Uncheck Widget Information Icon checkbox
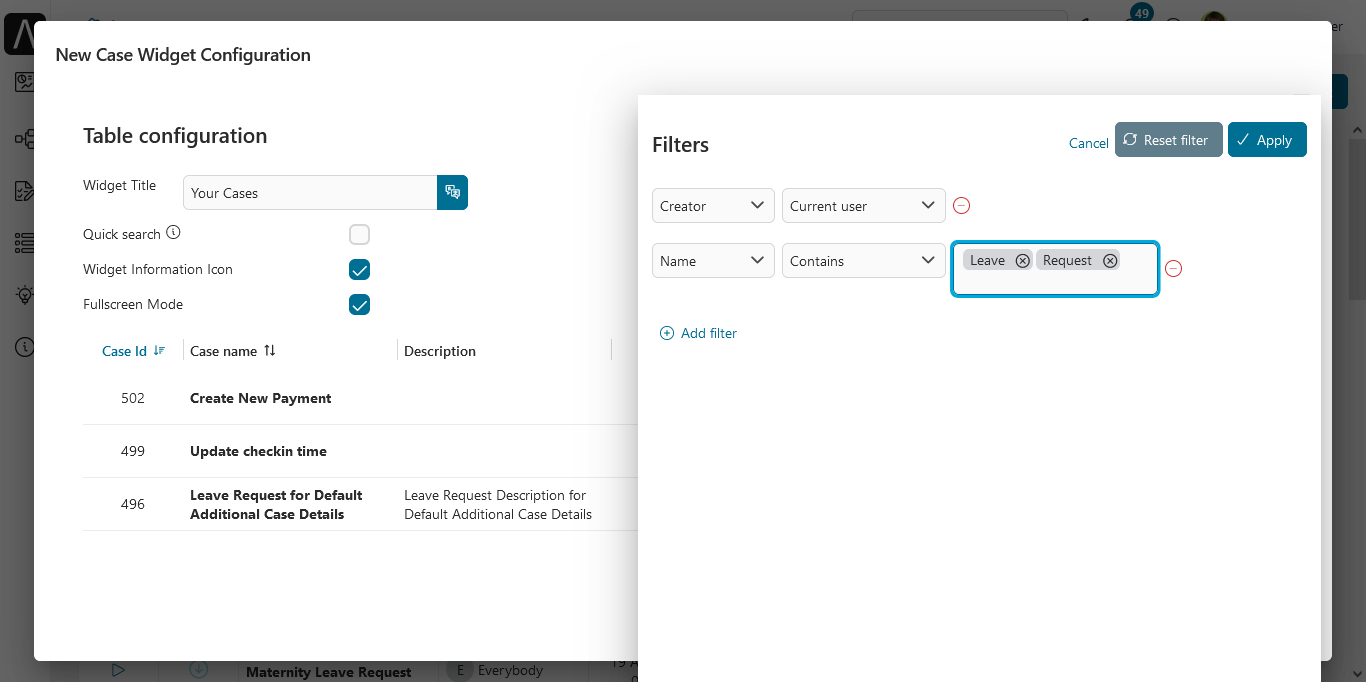 (359, 270)
